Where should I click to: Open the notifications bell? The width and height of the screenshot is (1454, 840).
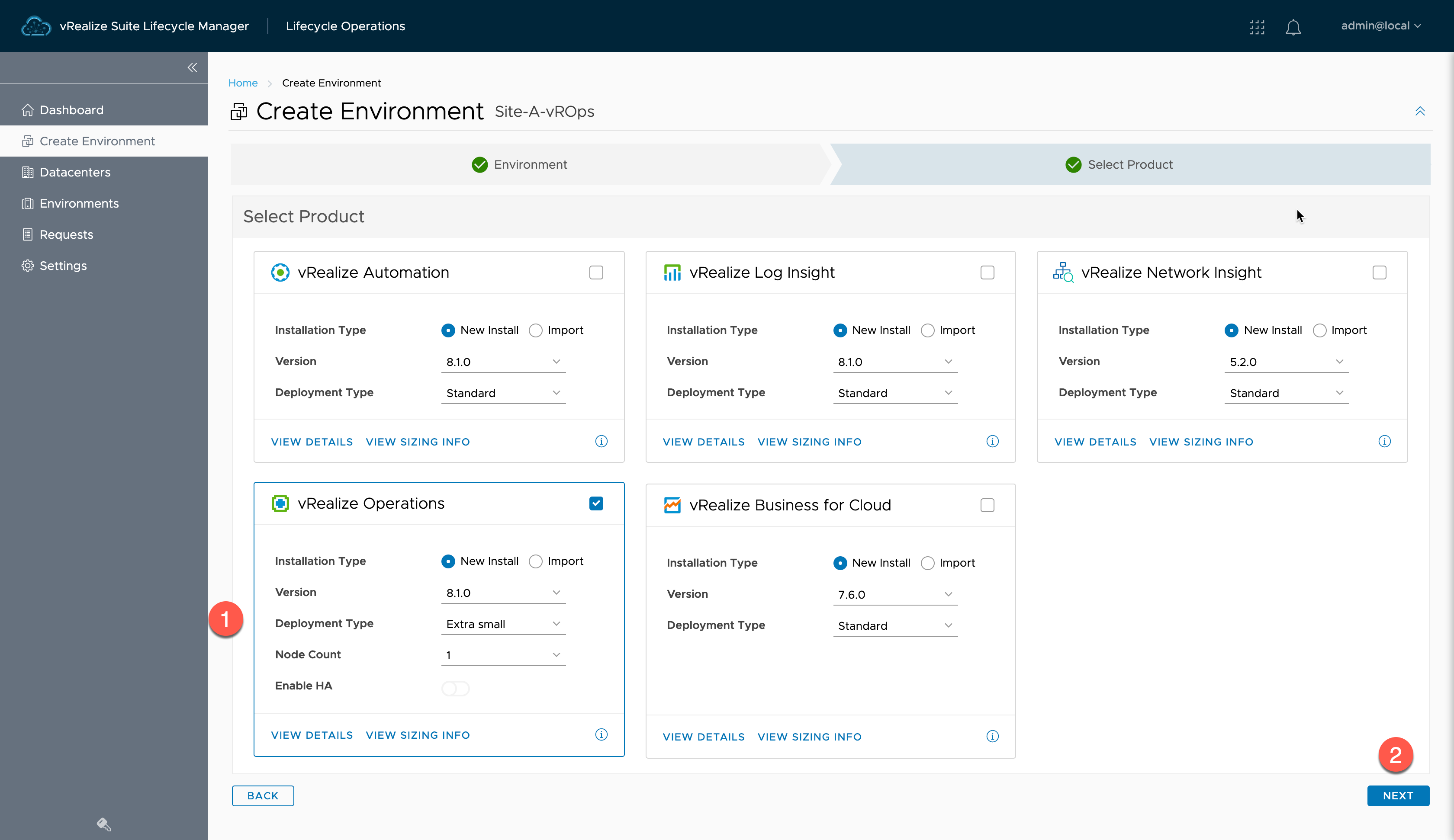1293,26
